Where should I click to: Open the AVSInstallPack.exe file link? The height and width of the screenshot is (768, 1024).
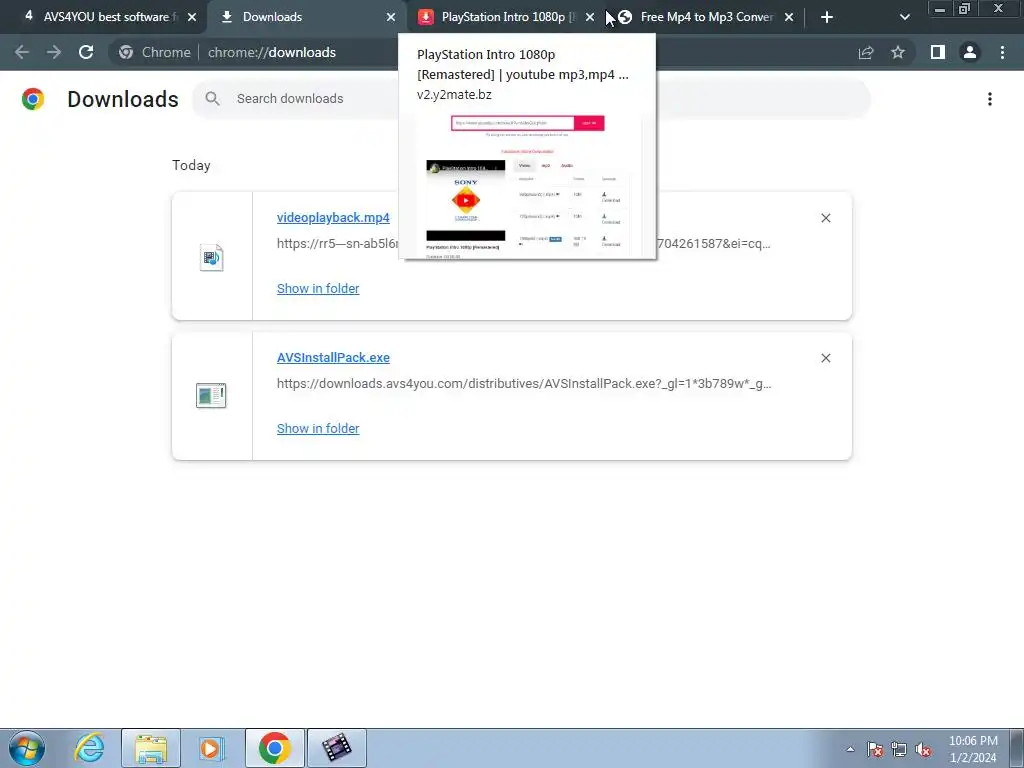click(x=333, y=358)
